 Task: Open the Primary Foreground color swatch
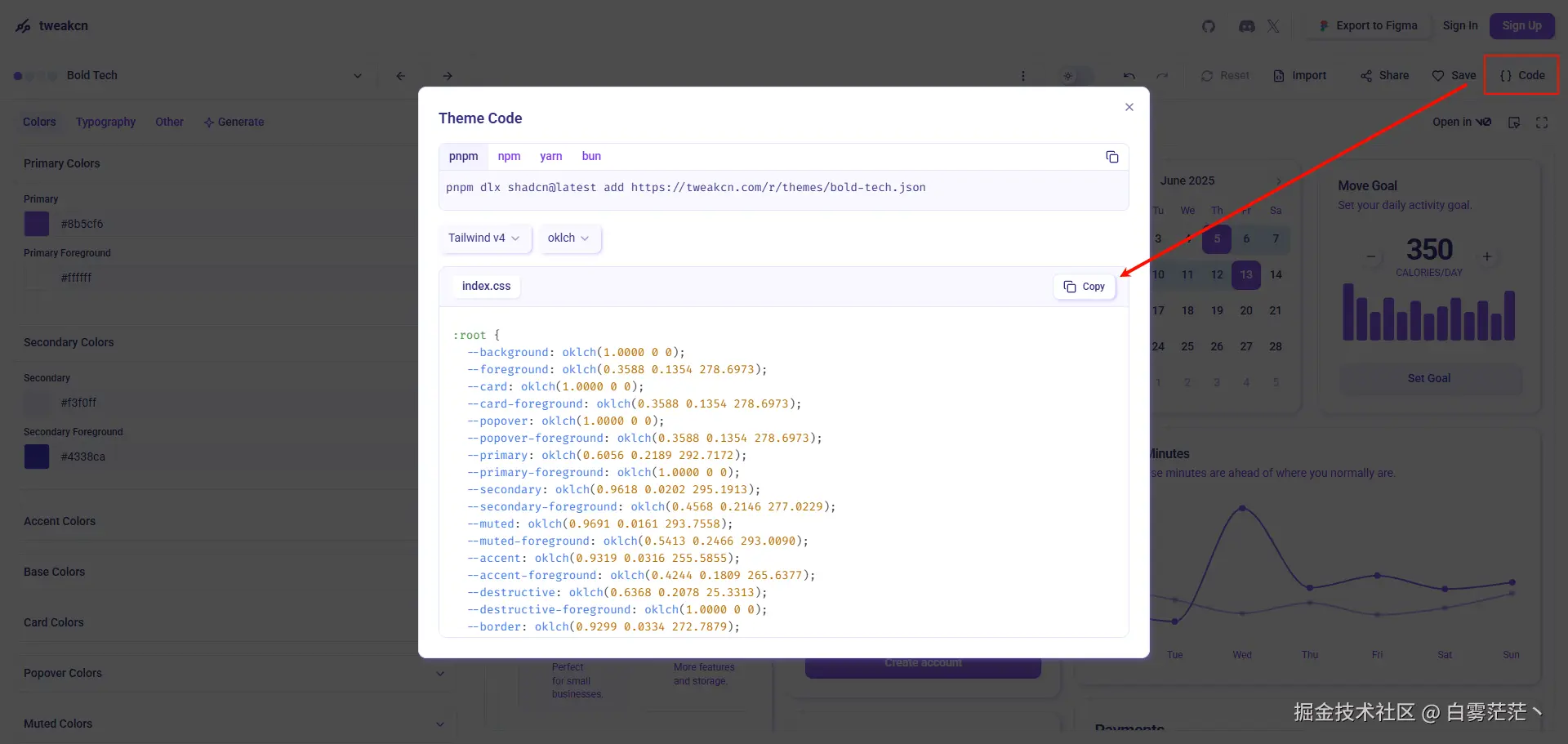coord(37,278)
